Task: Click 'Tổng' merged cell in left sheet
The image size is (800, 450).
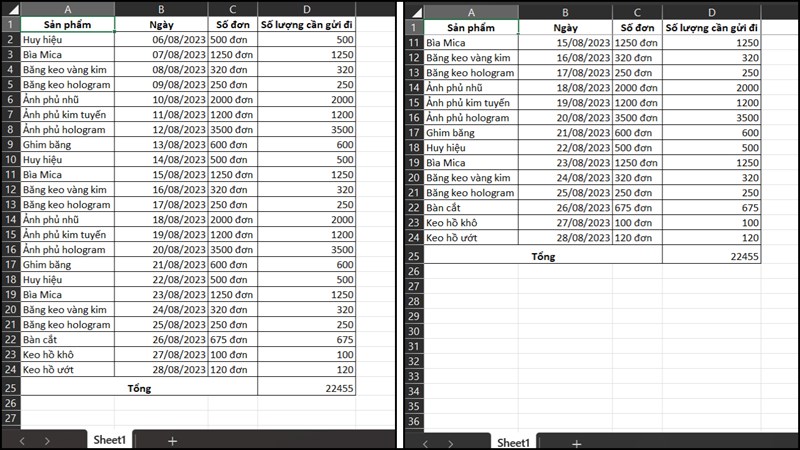Action: tap(139, 388)
